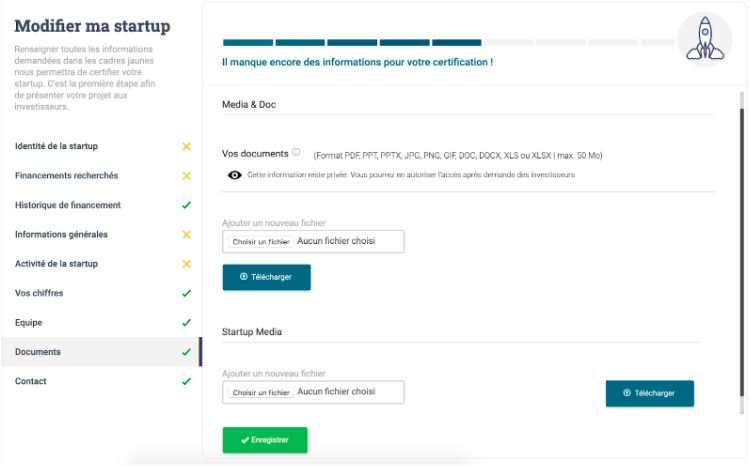Click the yellow cross beside Financements recherchés
Screen dimensions: 750x466
pos(187,176)
